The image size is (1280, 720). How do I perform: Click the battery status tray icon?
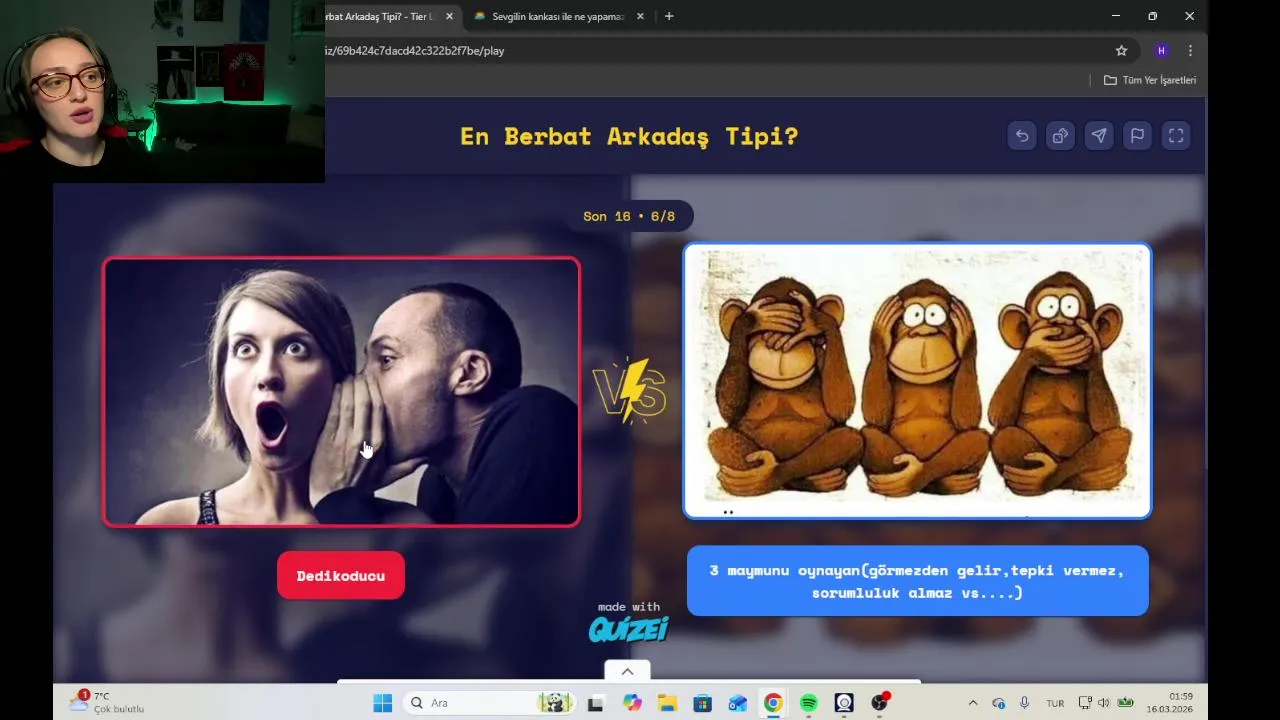(x=1126, y=703)
